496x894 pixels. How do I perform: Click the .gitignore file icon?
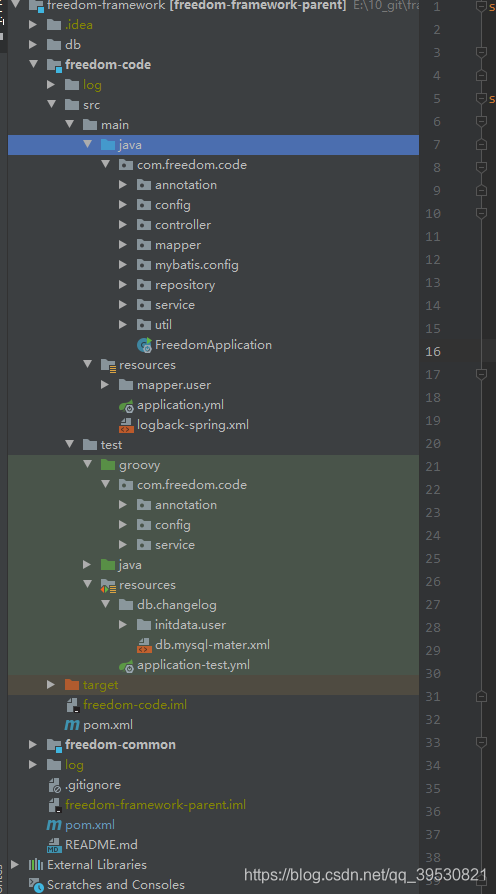pos(54,785)
